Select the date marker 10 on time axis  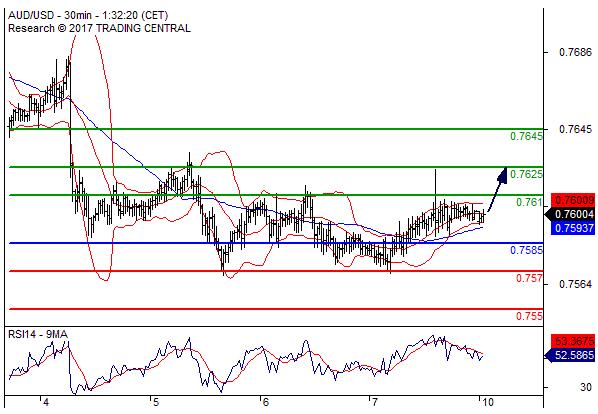tap(487, 402)
